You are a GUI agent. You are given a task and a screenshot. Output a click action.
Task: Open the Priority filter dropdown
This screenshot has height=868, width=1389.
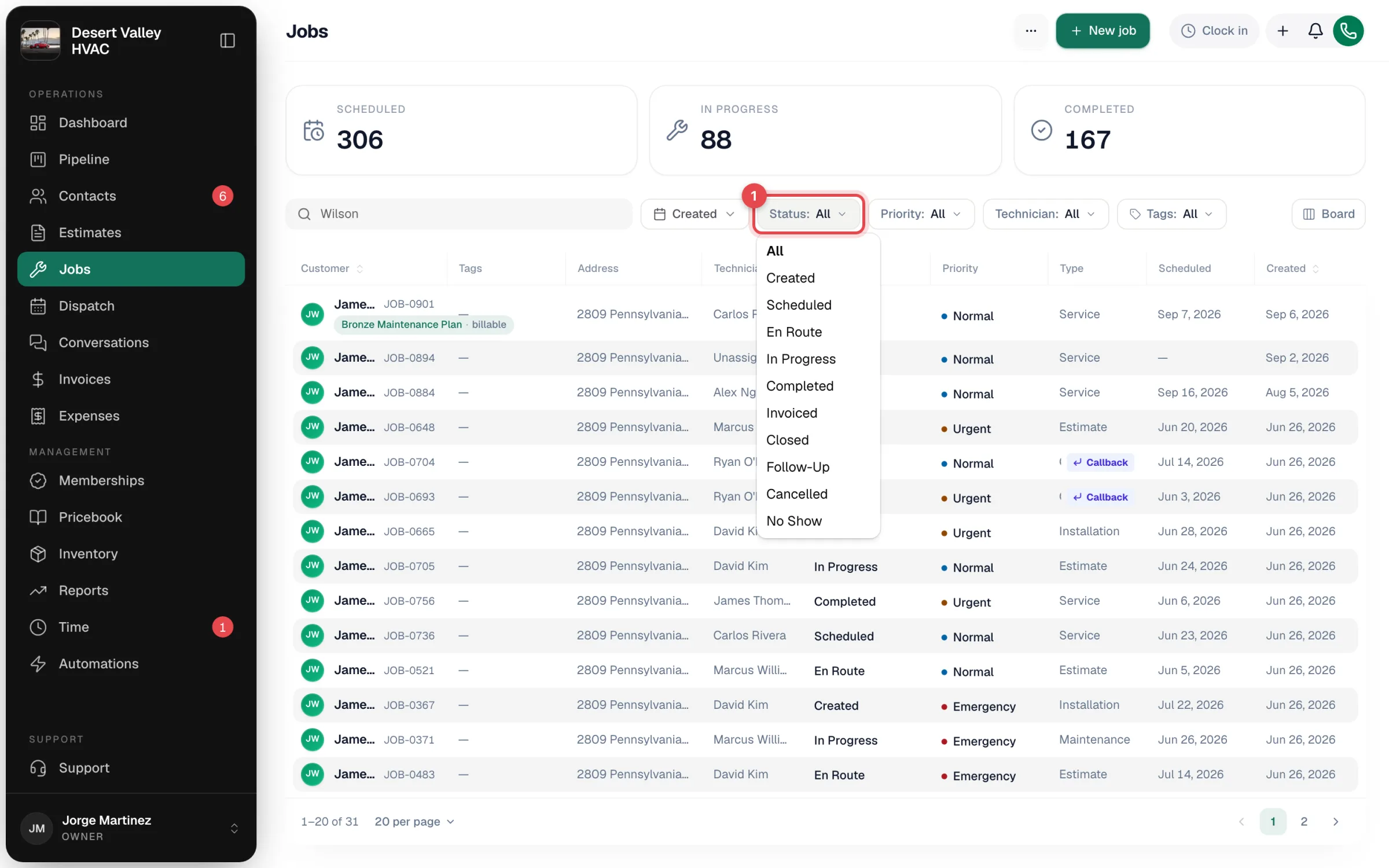click(921, 214)
